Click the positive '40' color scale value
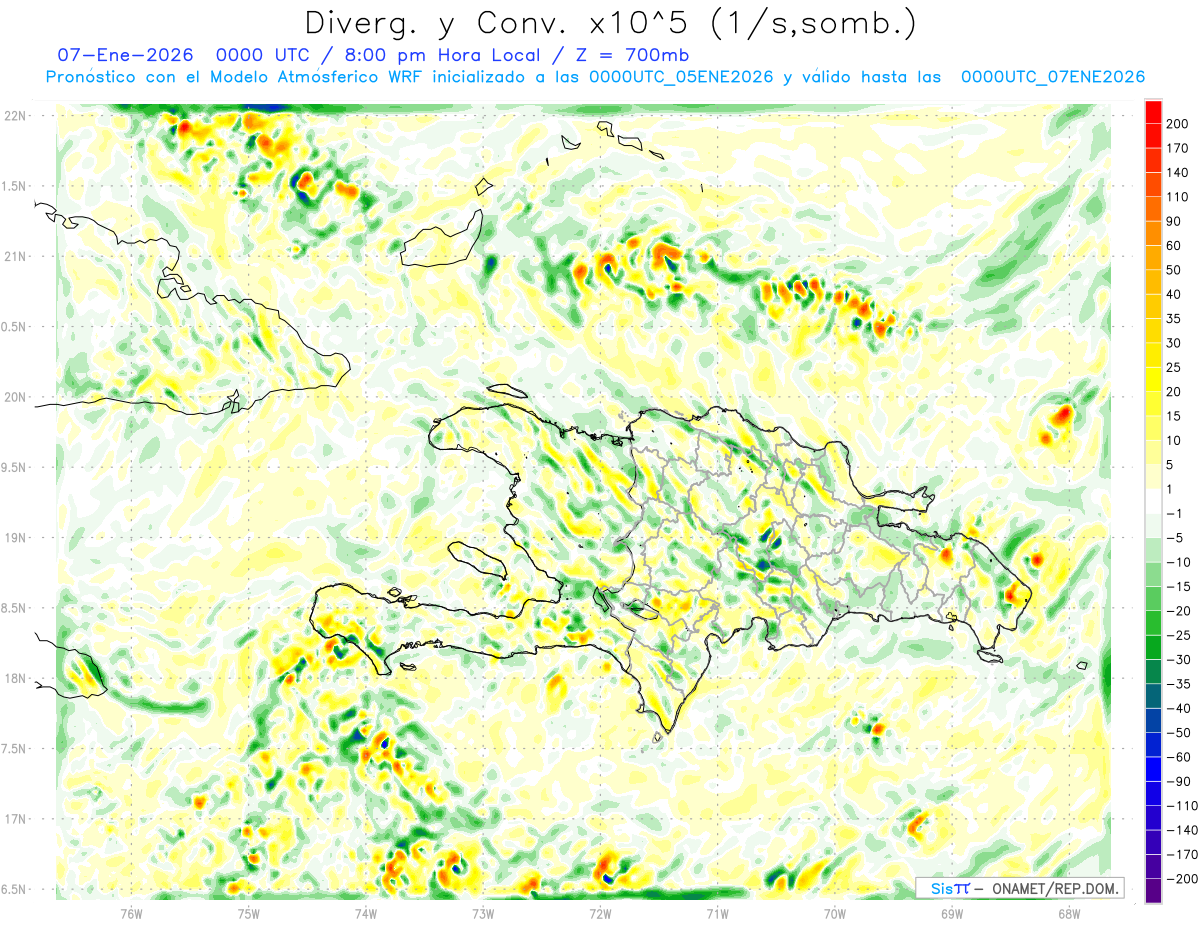This screenshot has width=1200, height=927. pyautogui.click(x=1175, y=294)
